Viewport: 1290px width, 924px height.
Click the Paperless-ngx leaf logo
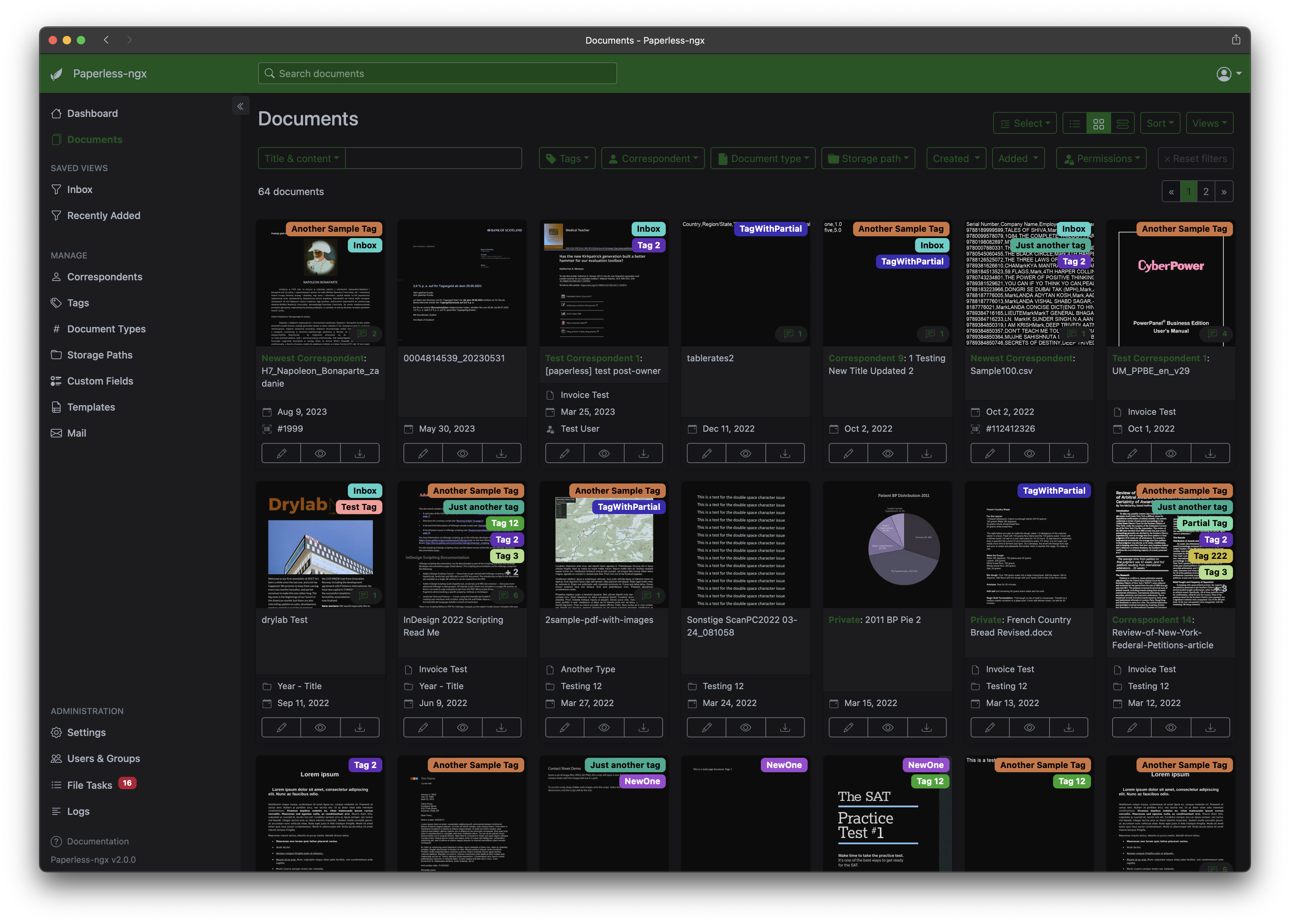57,74
